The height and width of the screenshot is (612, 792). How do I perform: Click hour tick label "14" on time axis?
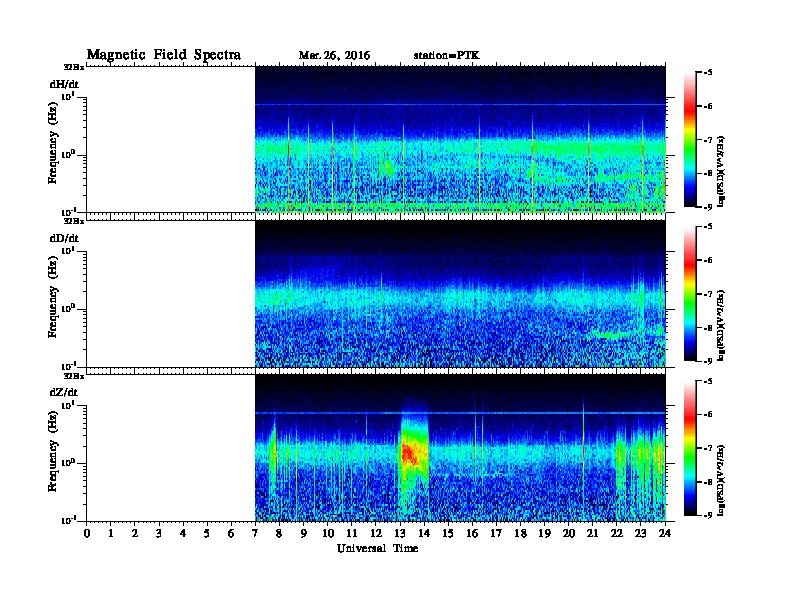click(x=424, y=534)
